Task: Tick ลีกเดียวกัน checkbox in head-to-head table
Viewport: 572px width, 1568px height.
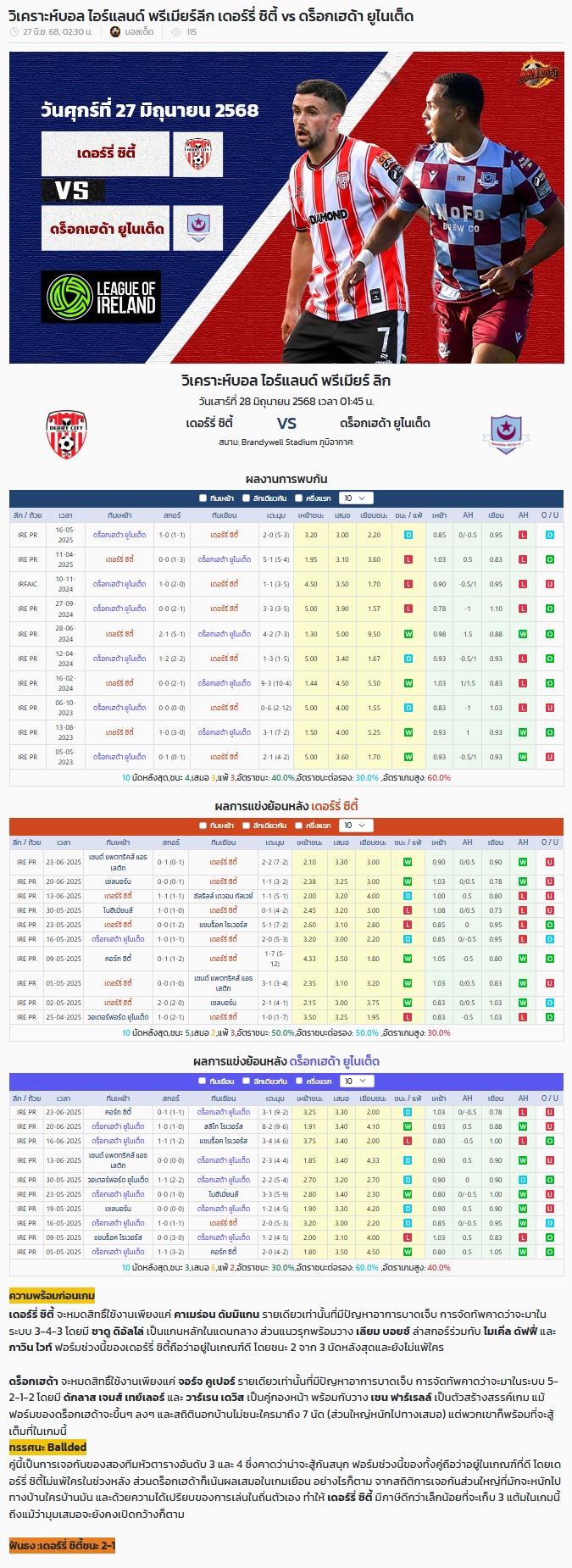Action: (246, 498)
